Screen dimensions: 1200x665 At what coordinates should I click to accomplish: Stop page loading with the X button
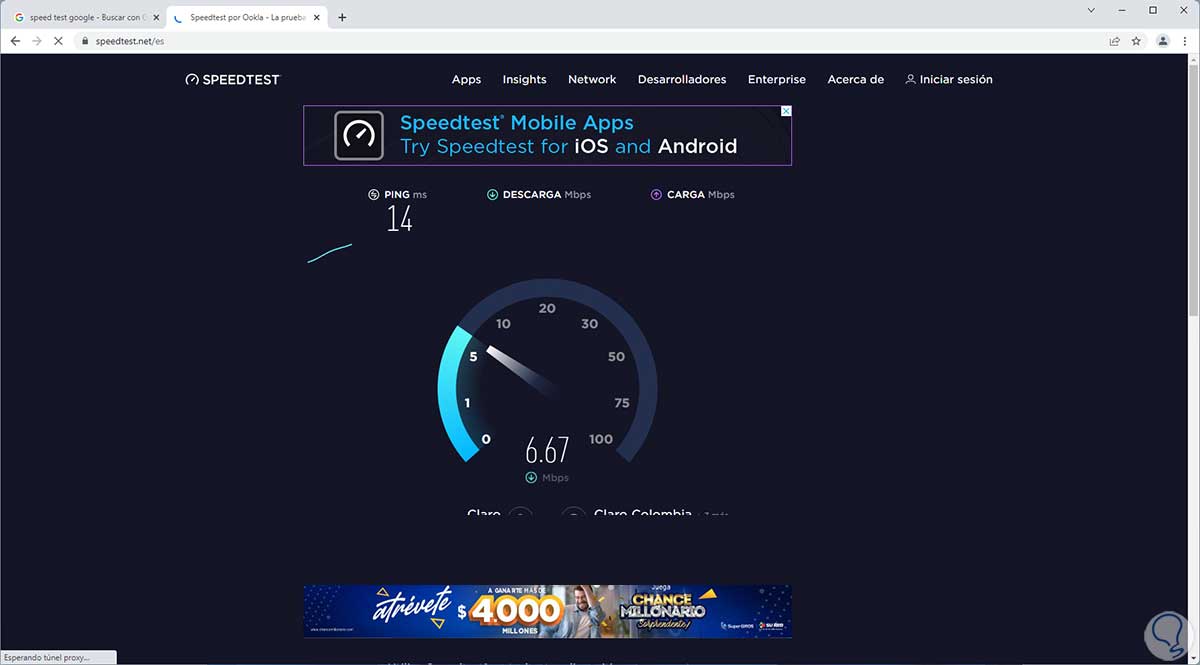click(58, 41)
